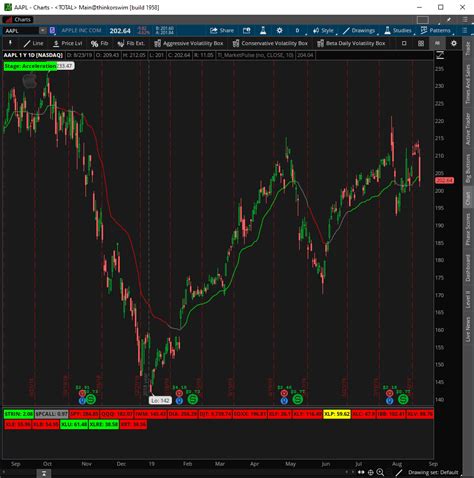This screenshot has width=474, height=478.
Task: Click the four-square grid icon in drawing toolbar
Action: click(x=421, y=43)
